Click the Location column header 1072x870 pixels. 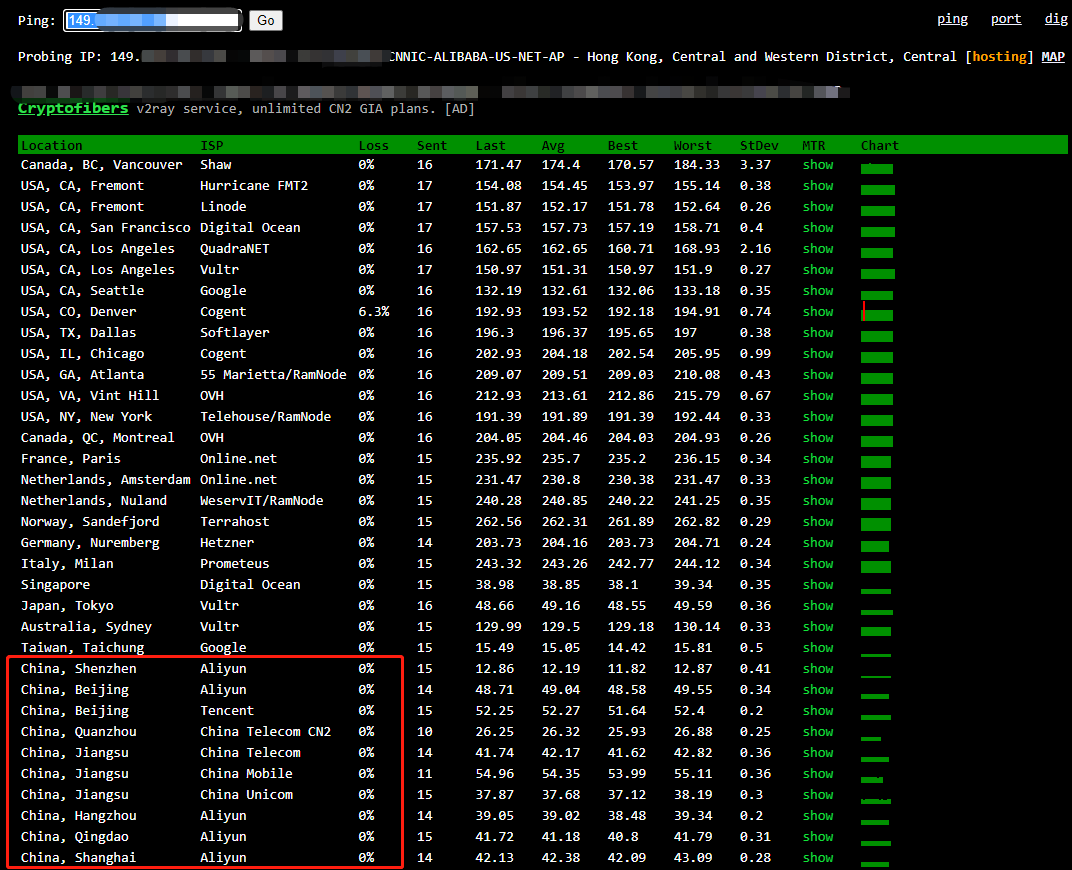pyautogui.click(x=52, y=146)
